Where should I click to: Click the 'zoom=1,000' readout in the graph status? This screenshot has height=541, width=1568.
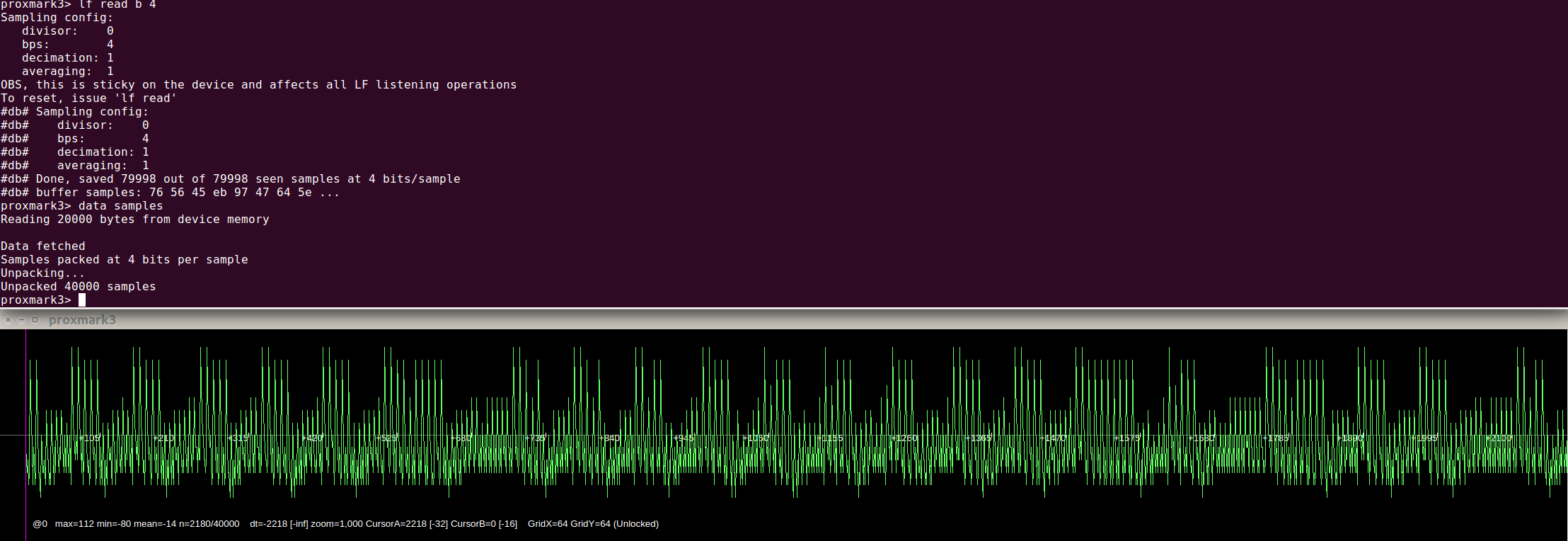(x=337, y=524)
